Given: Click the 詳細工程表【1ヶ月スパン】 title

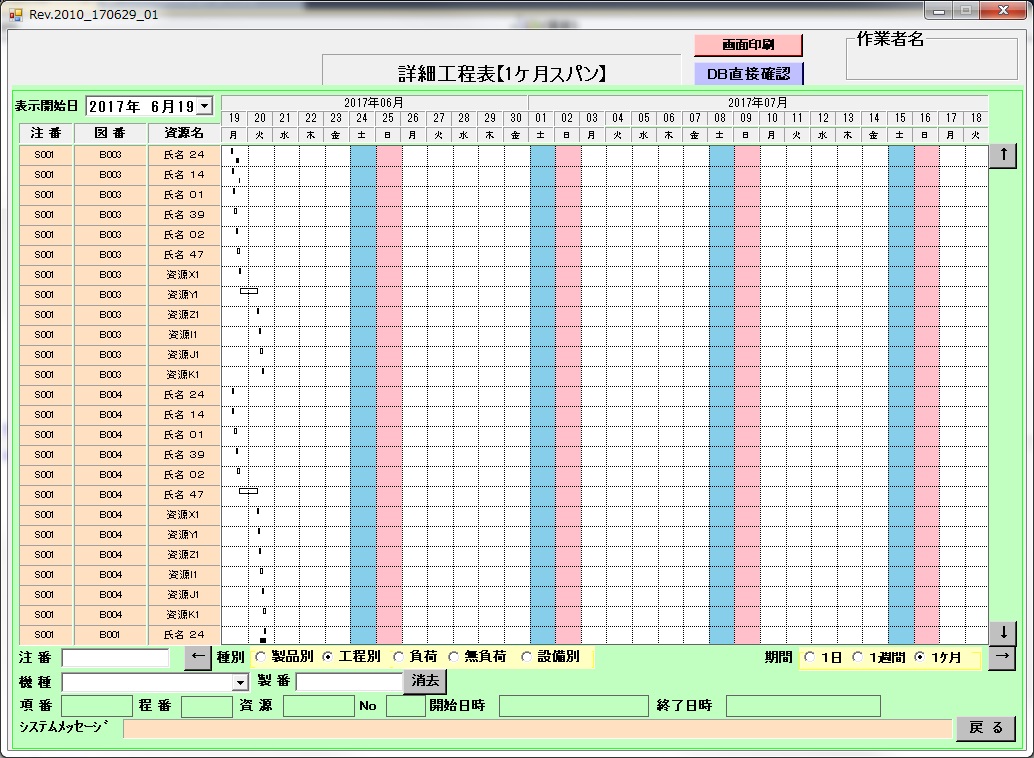Looking at the screenshot, I should [x=502, y=73].
